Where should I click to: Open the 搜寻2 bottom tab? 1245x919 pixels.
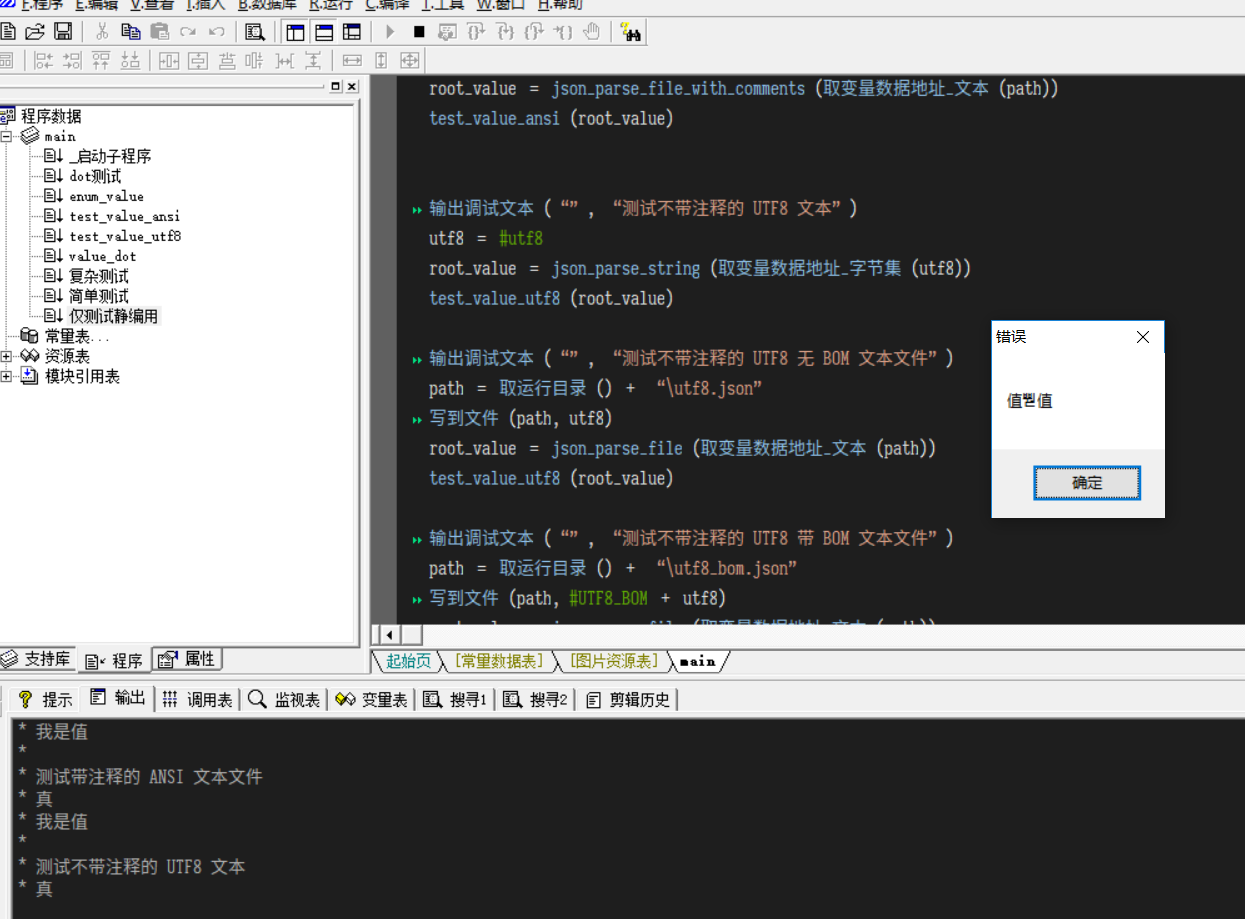tap(535, 699)
